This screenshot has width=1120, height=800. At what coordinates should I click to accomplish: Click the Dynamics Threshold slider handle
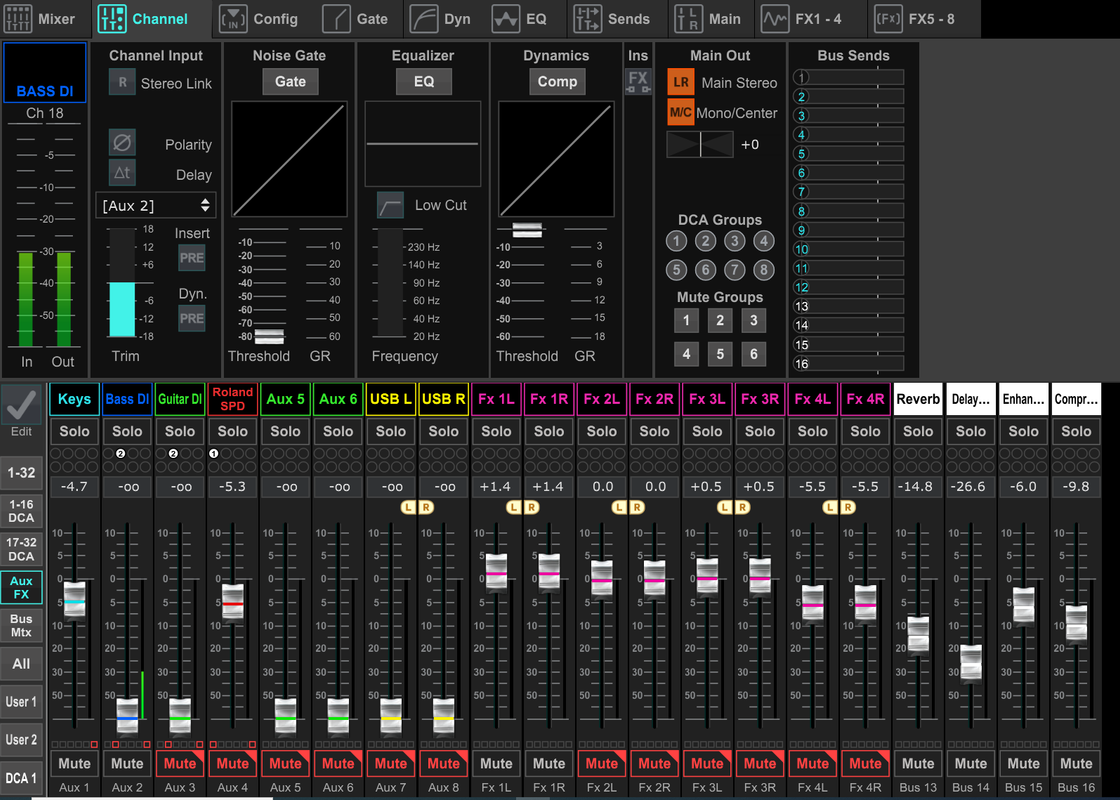point(527,230)
